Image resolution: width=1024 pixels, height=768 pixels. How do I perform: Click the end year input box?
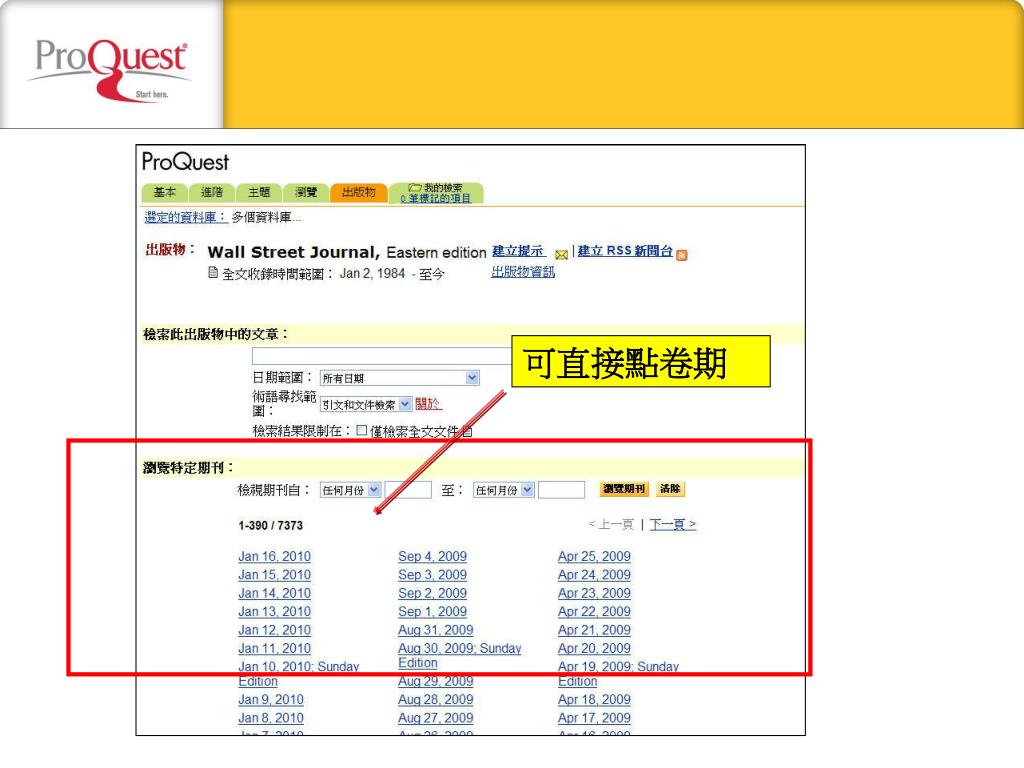pyautogui.click(x=561, y=490)
